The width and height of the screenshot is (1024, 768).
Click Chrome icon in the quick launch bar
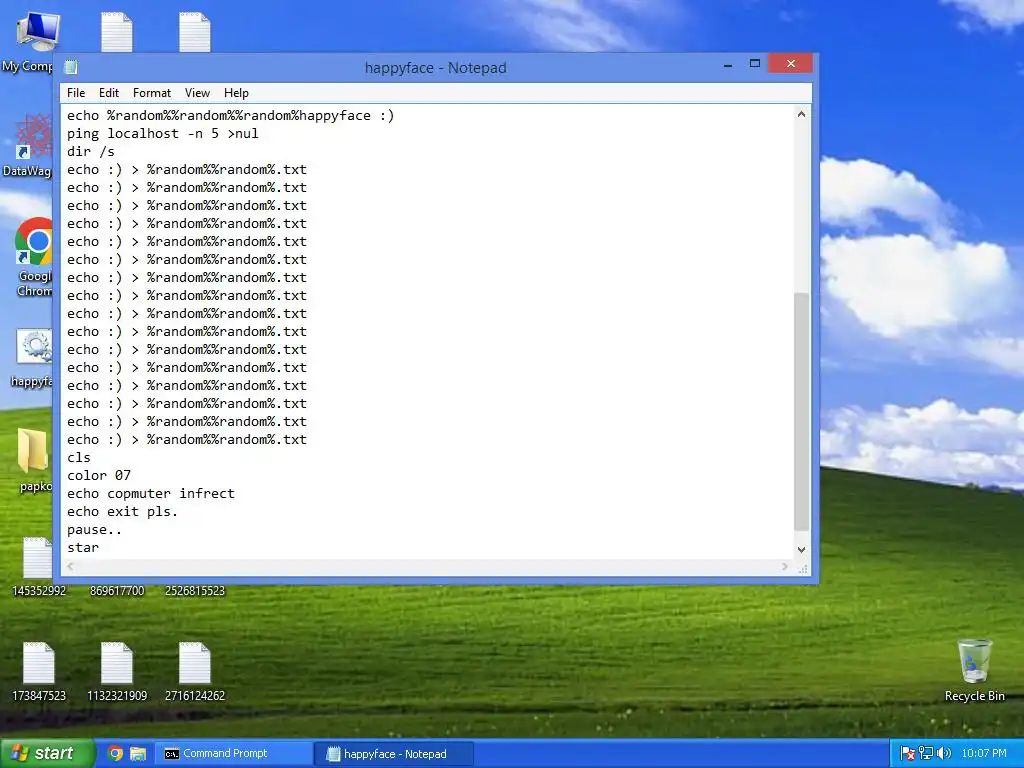(115, 754)
